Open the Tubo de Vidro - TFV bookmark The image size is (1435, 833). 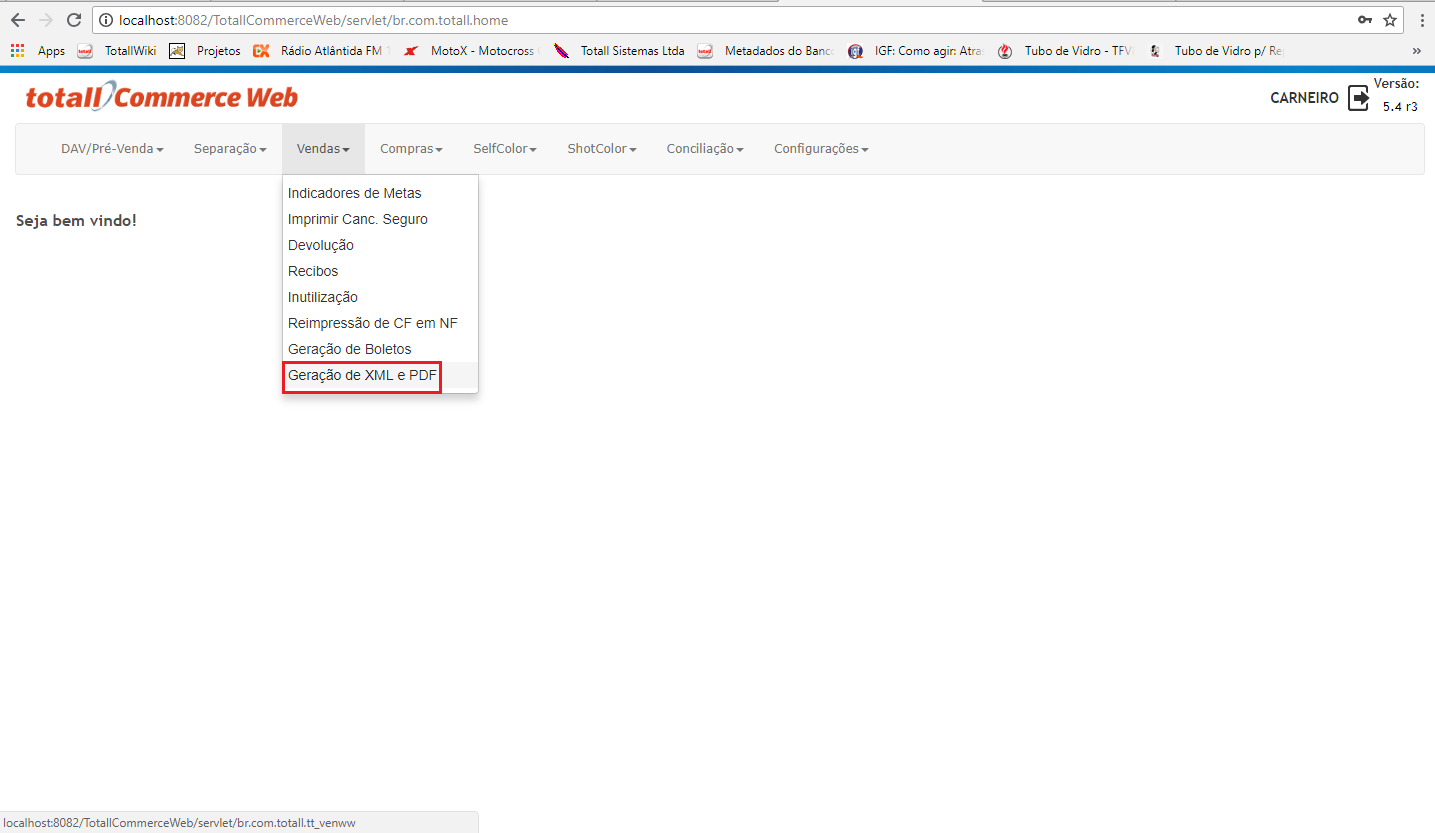[x=1065, y=51]
